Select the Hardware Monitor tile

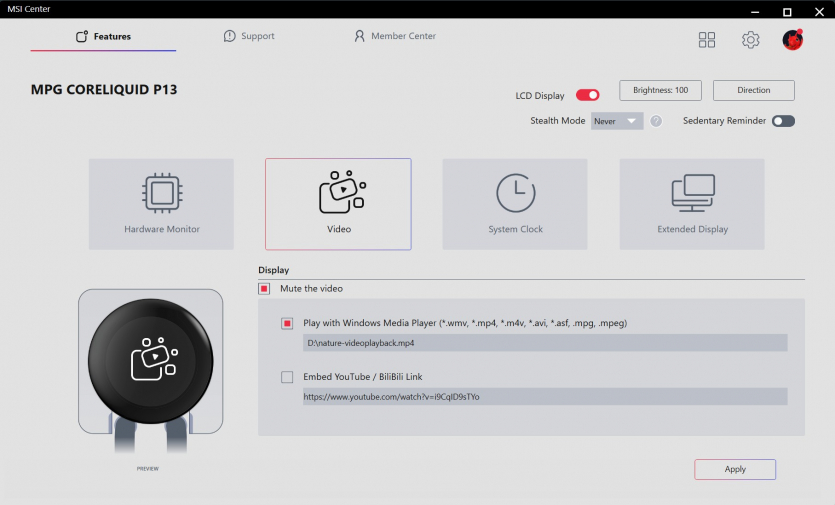[161, 204]
